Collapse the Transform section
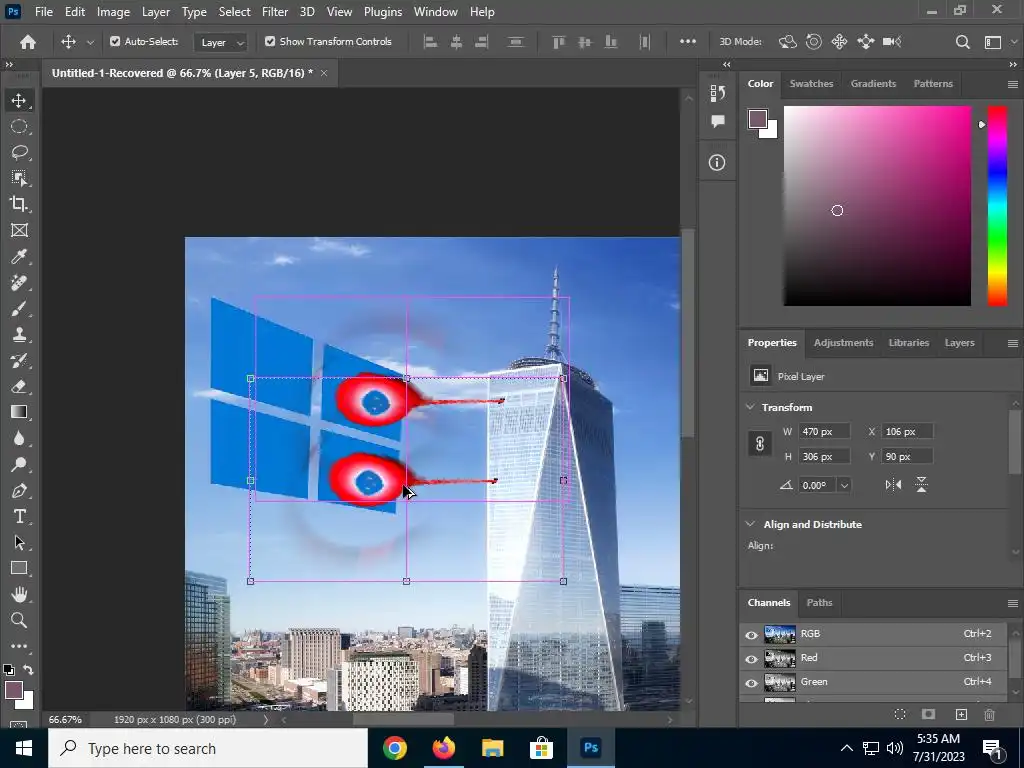The height and width of the screenshot is (768, 1024). pyautogui.click(x=750, y=407)
